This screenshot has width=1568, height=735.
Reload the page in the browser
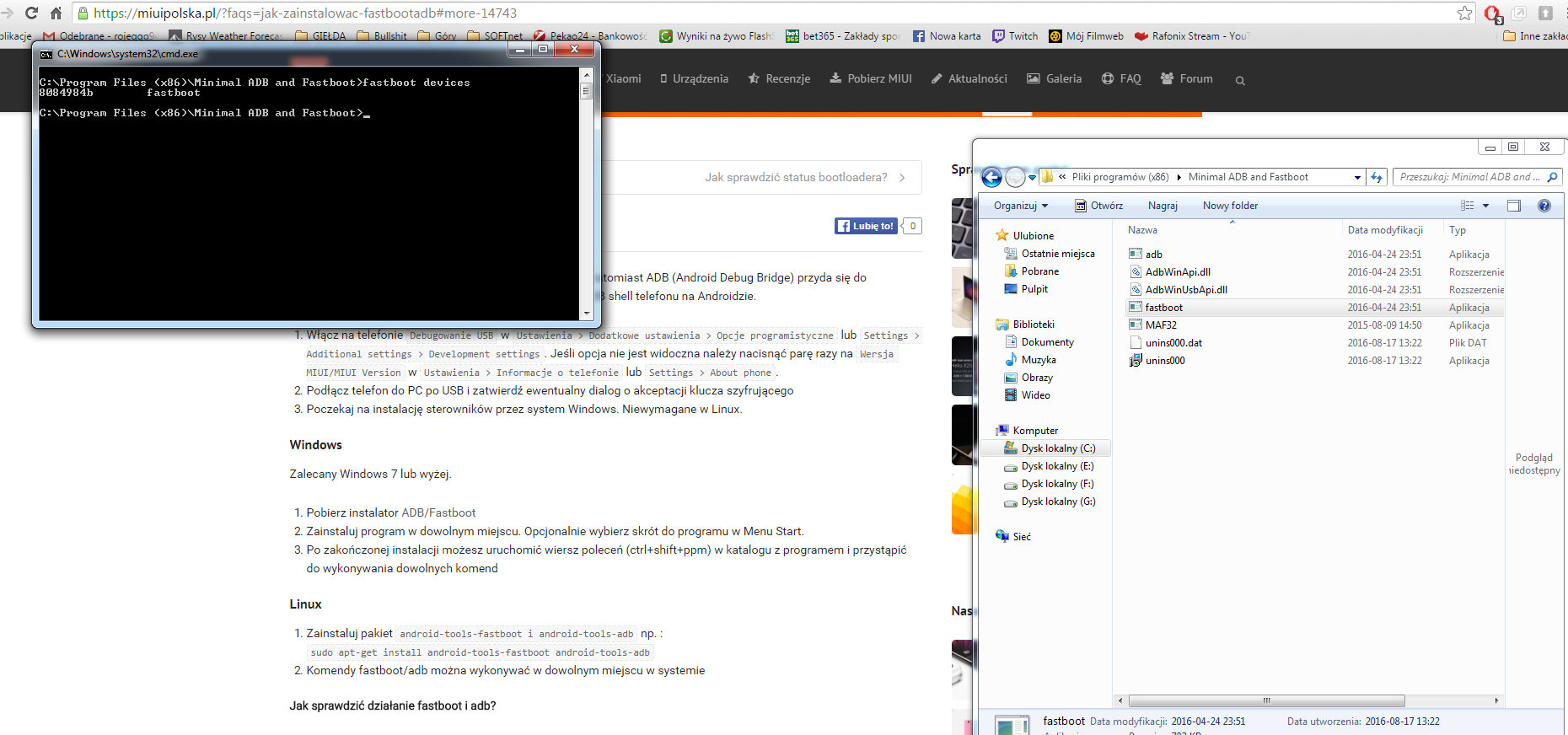click(x=32, y=13)
